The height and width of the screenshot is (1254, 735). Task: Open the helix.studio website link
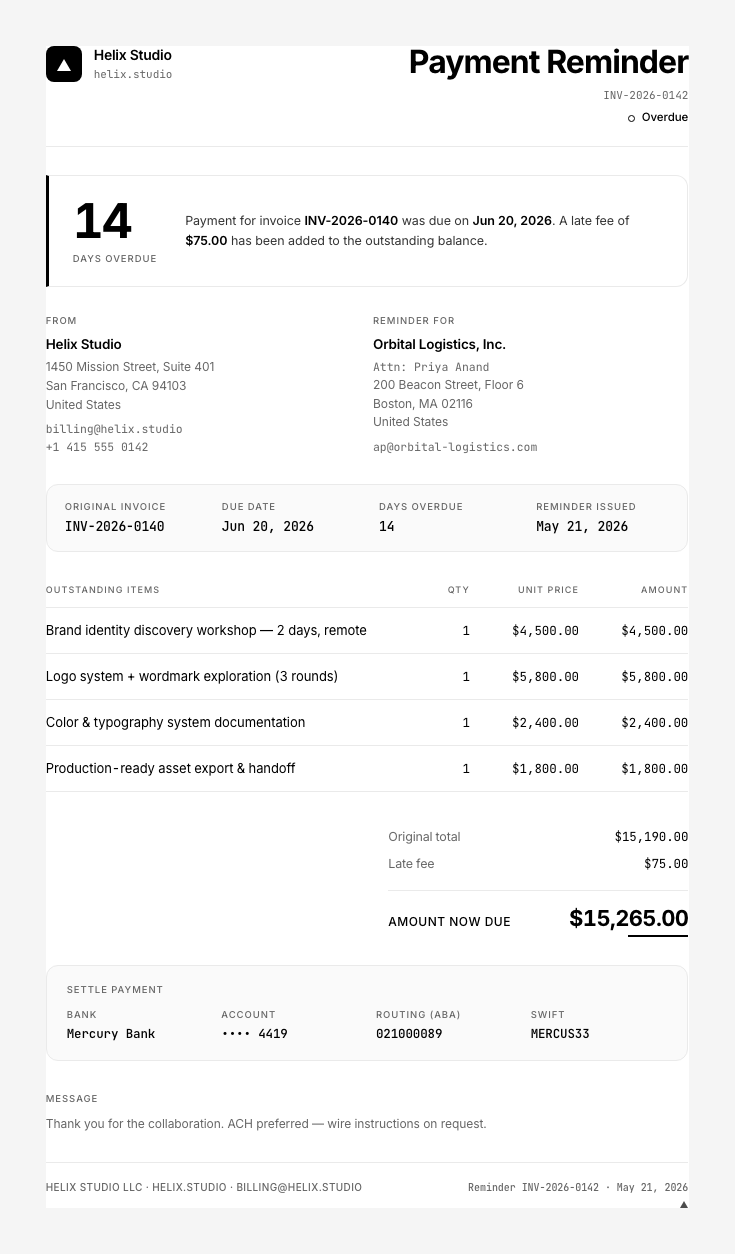(x=133, y=75)
